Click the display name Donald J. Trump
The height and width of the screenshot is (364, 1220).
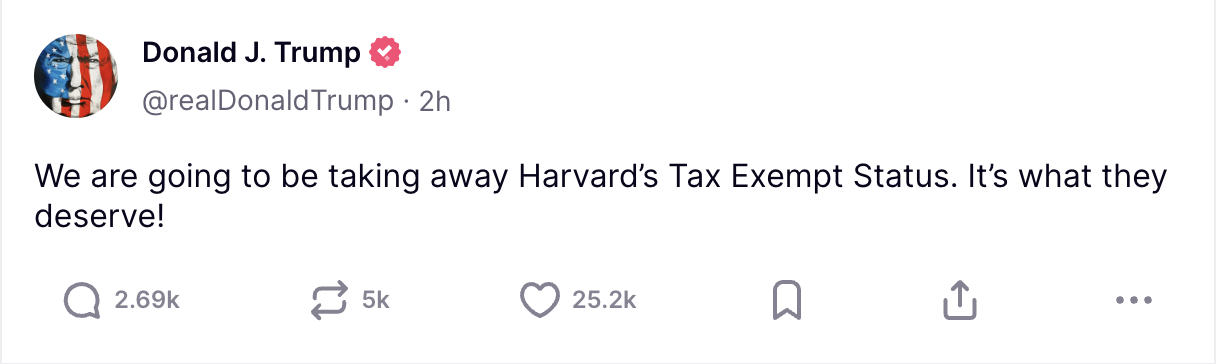pos(251,52)
